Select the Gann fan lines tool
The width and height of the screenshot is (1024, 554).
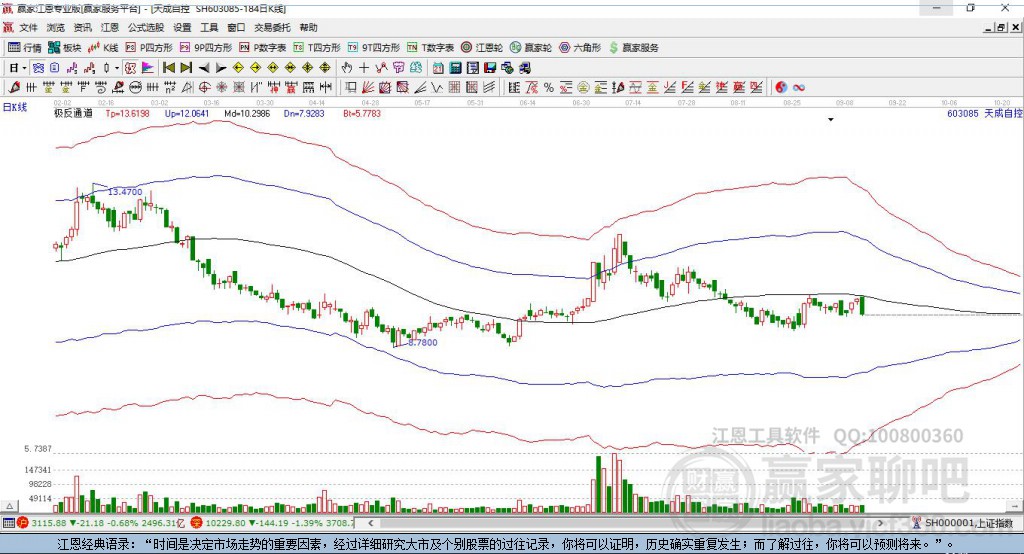click(x=368, y=87)
